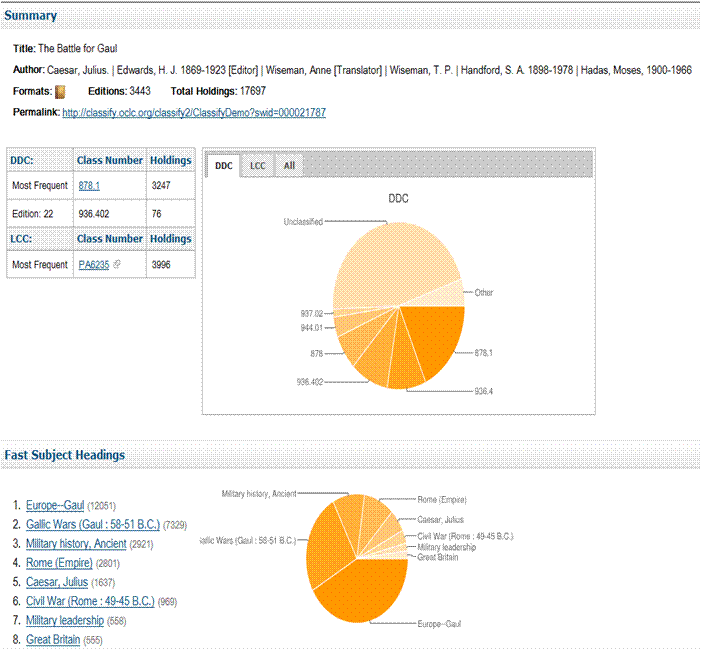The width and height of the screenshot is (701, 650).
Task: Click the Editions: 3443 text
Action: click(x=119, y=91)
